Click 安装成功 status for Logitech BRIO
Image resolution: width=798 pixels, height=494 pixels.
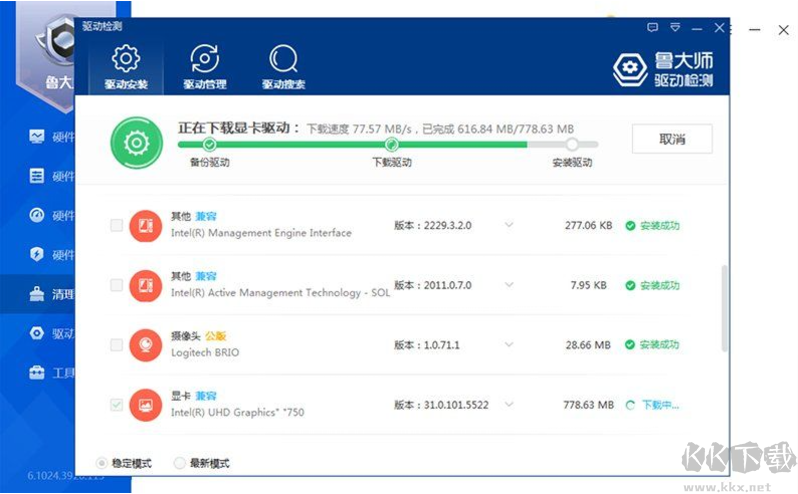click(652, 345)
